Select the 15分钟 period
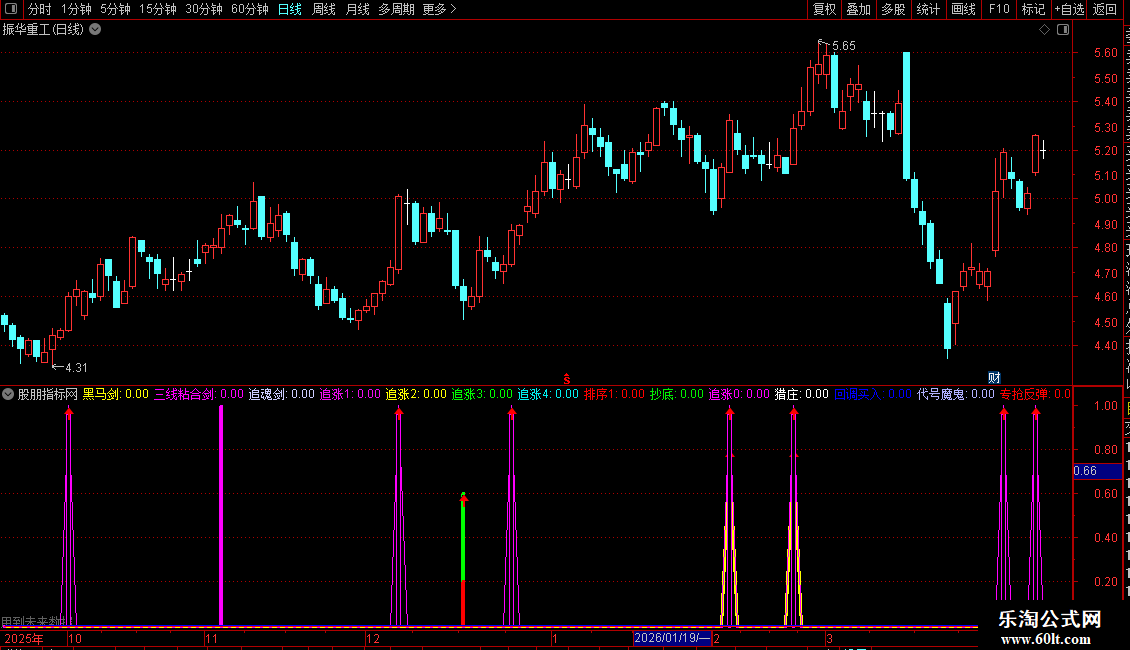 click(158, 9)
